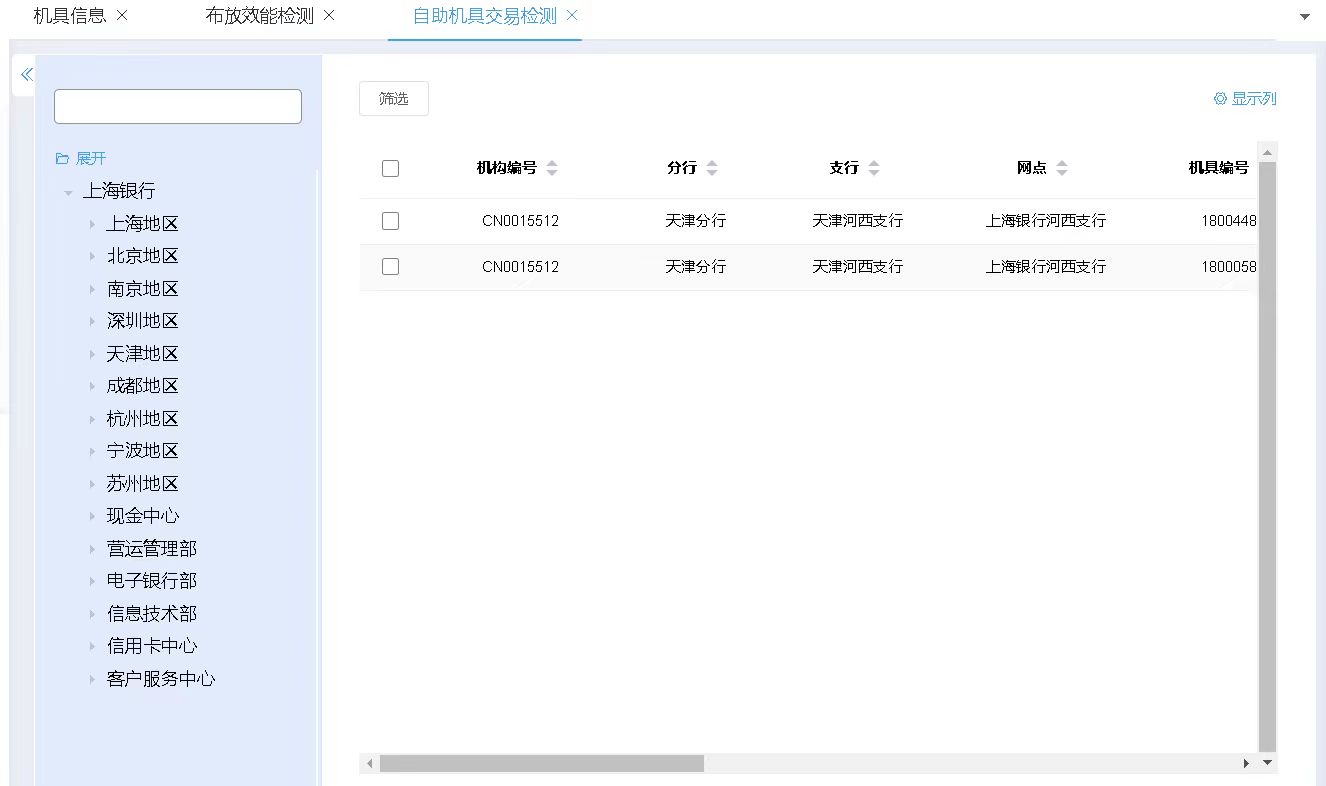Open the tab list dropdown arrow
This screenshot has height=786, width=1326.
pos(1304,17)
